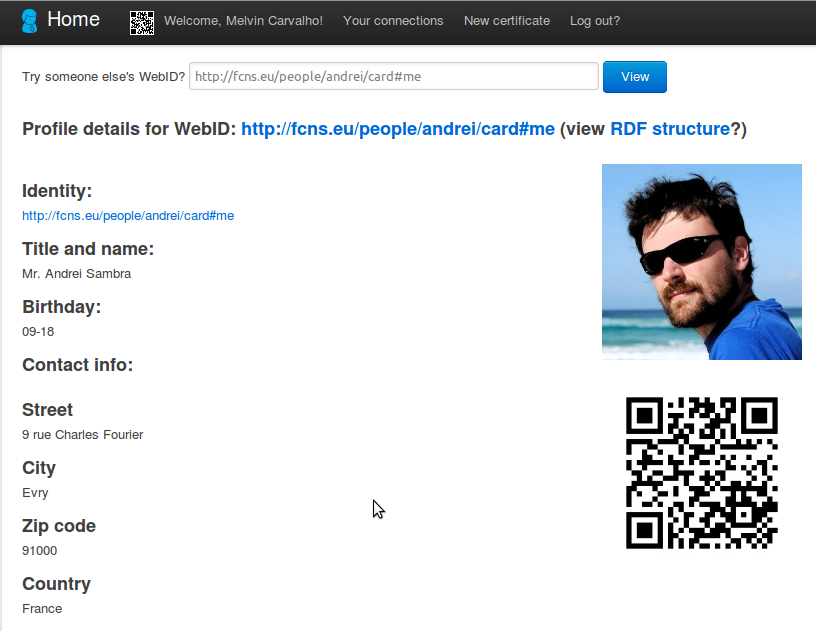Go to the Home page link
This screenshot has width=816, height=631.
[73, 19]
